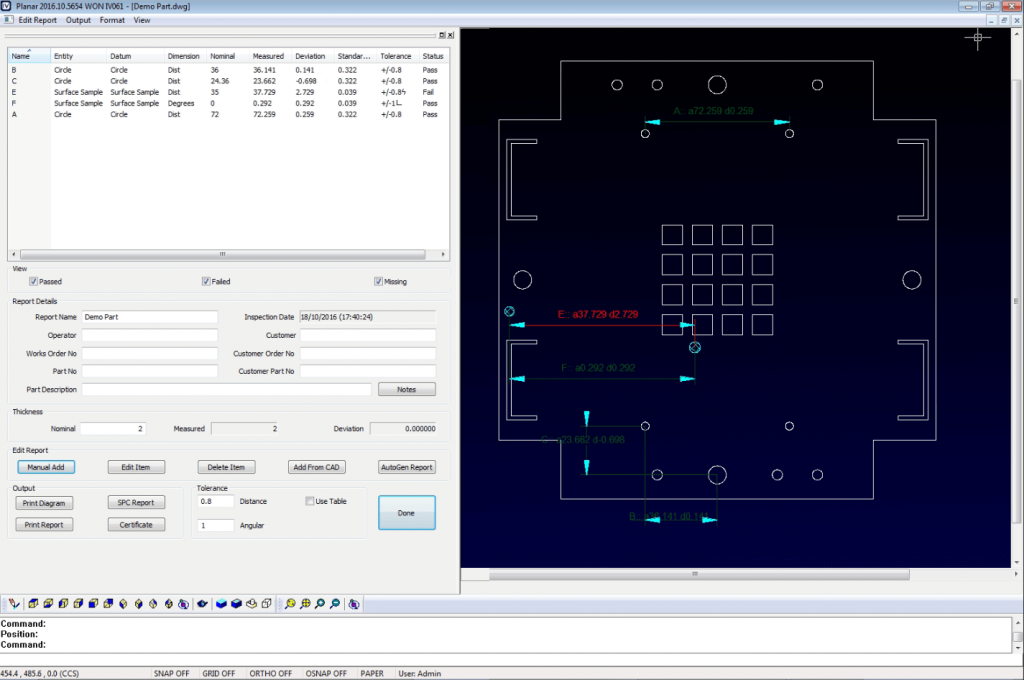Select the light-blue shaded cube display icon

point(222,604)
